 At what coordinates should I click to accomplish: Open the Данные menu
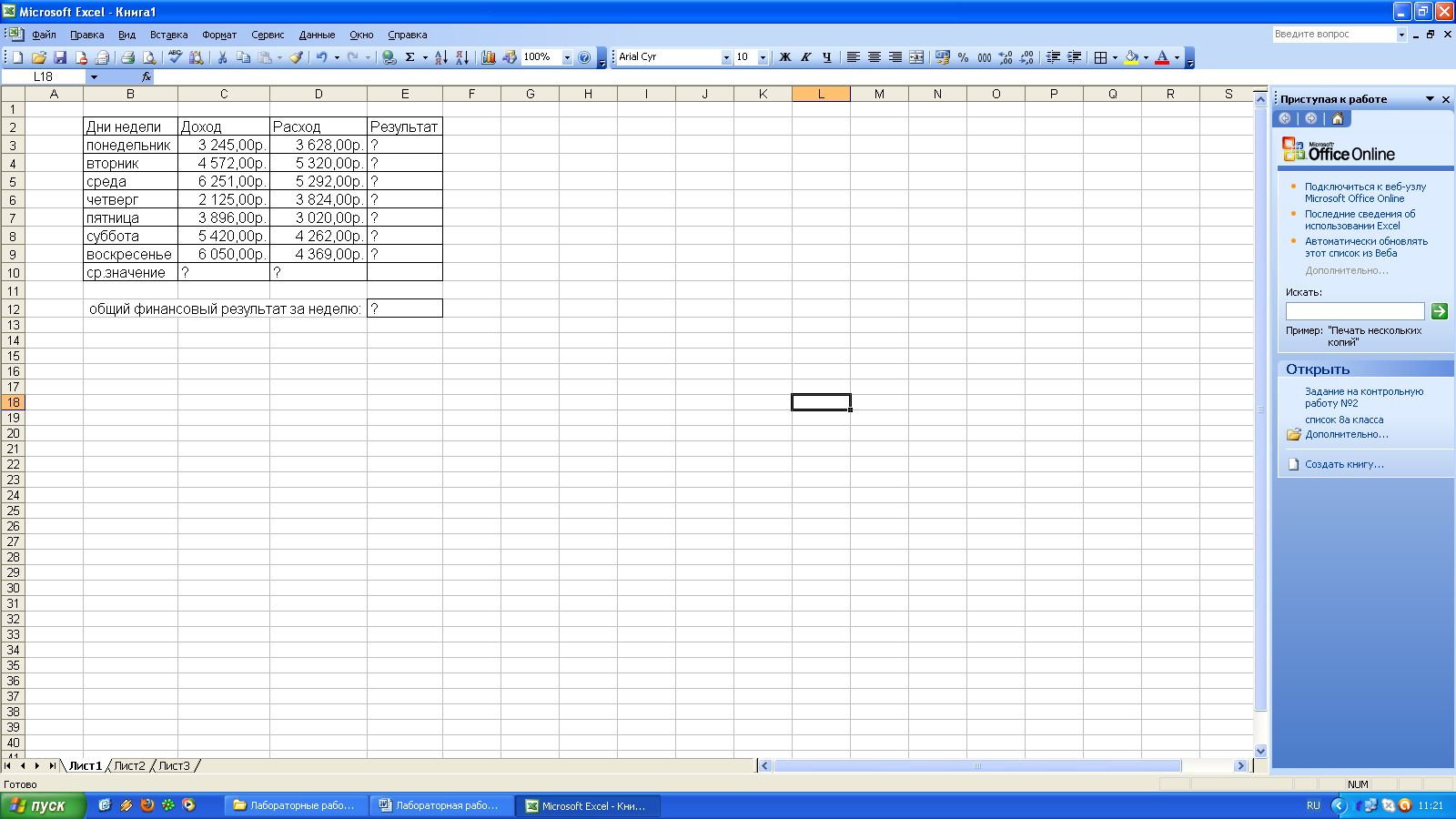pyautogui.click(x=317, y=35)
